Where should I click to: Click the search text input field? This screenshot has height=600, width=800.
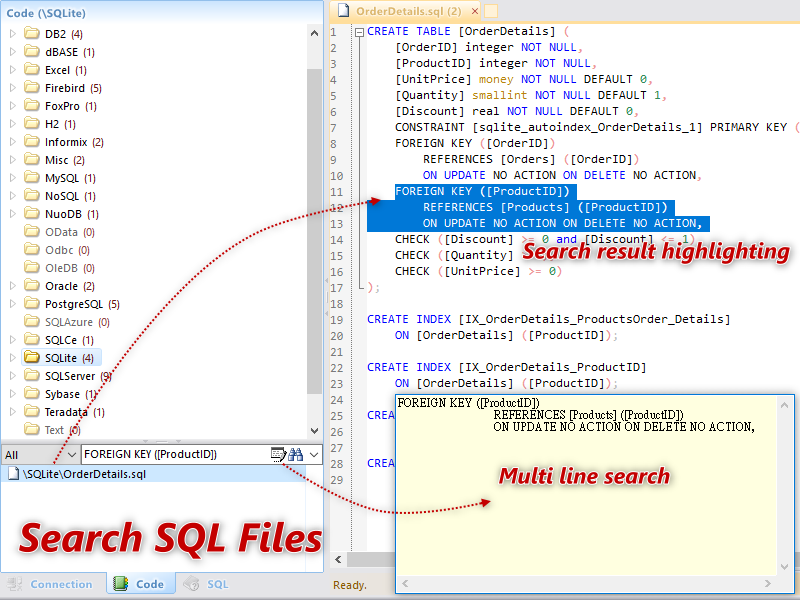pos(176,454)
